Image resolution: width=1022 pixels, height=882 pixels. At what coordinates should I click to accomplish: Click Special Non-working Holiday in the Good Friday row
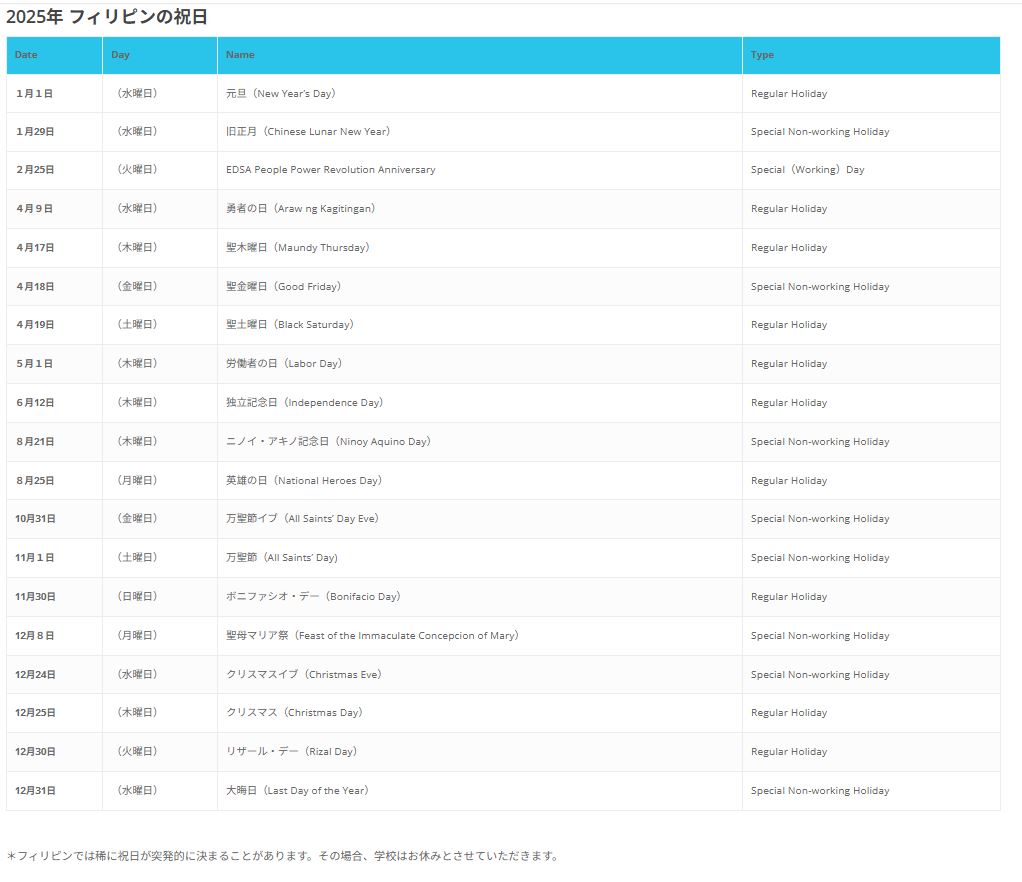click(820, 286)
